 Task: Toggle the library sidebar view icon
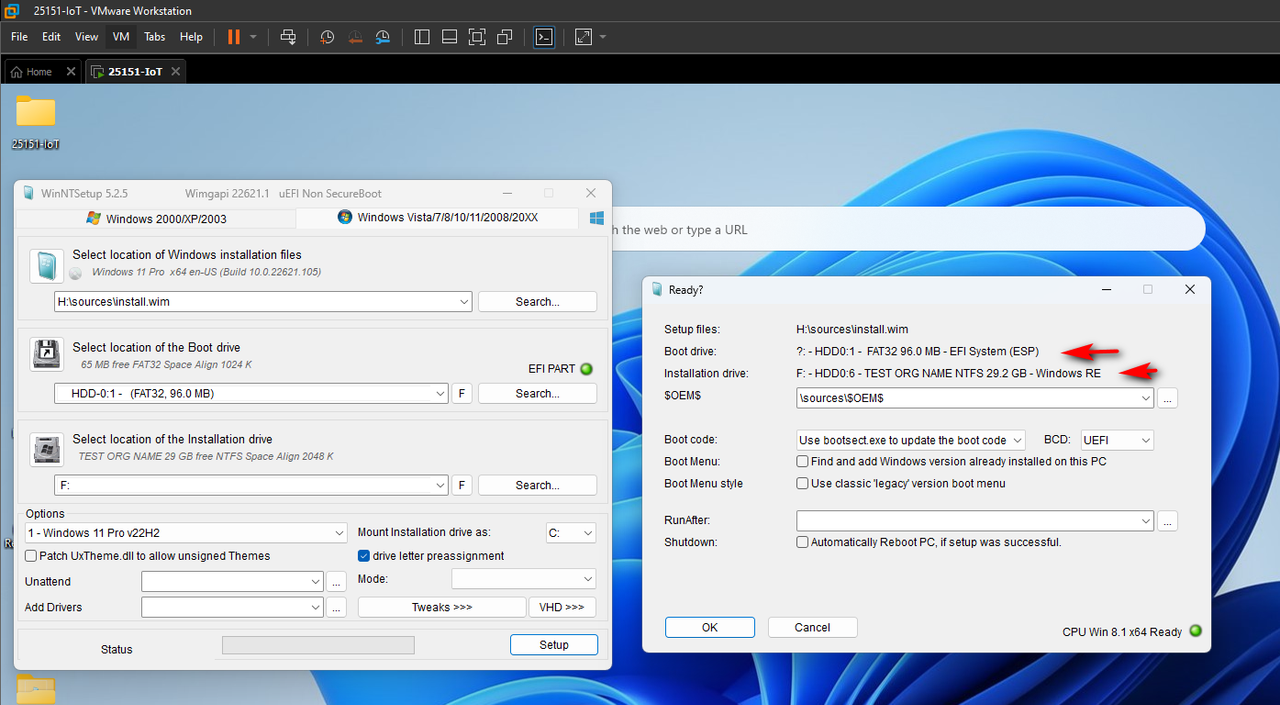(x=422, y=37)
